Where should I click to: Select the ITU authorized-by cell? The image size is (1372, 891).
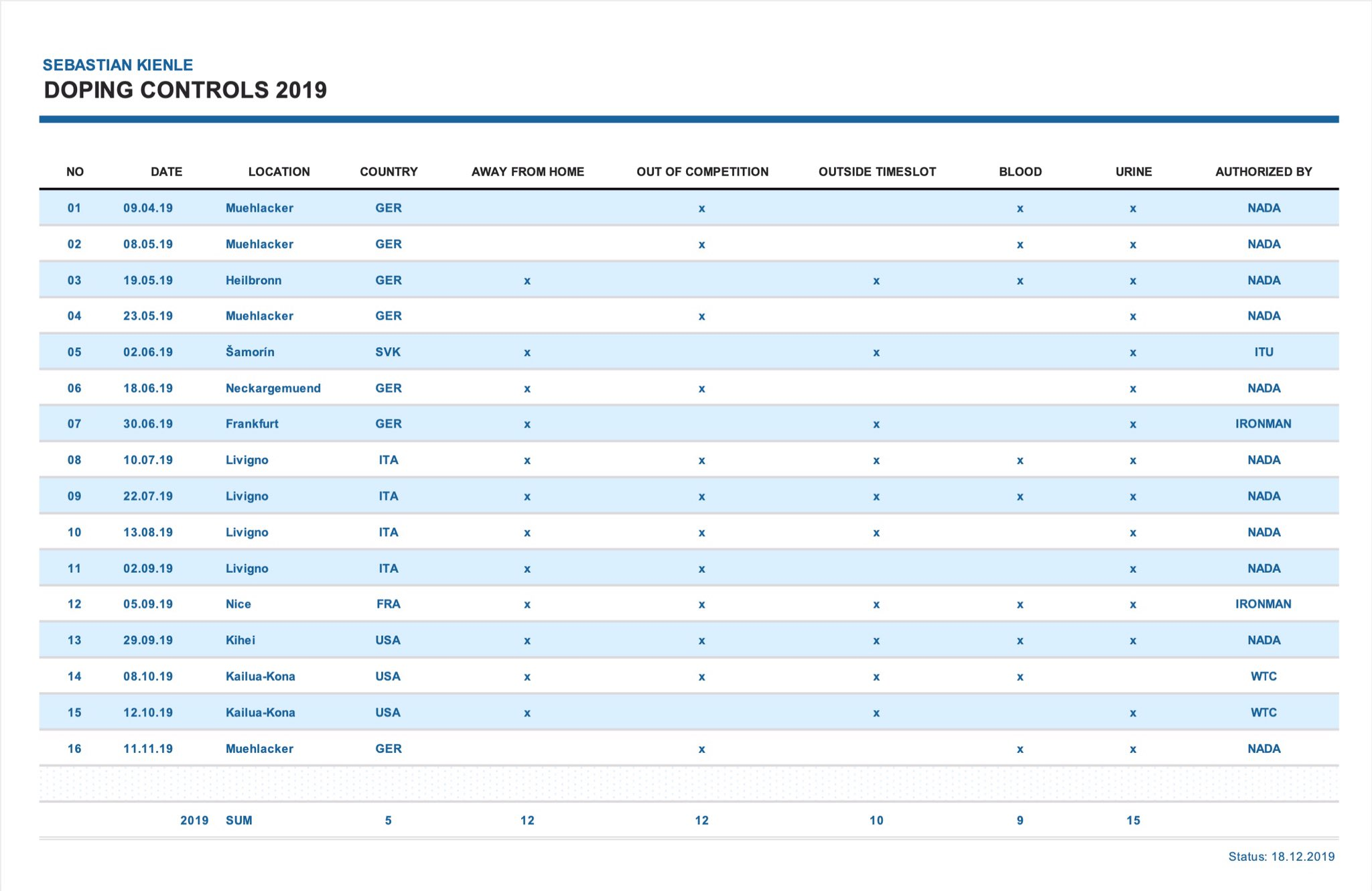pyautogui.click(x=1264, y=352)
